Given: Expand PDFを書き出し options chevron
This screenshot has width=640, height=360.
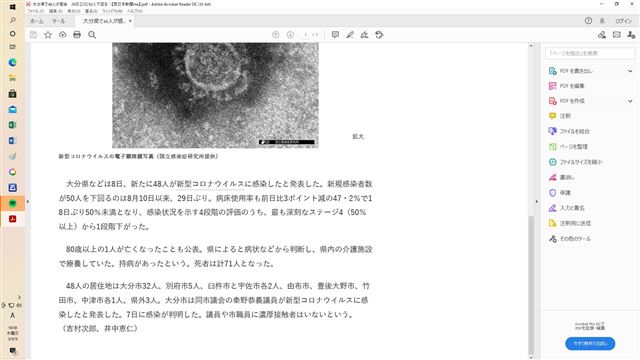Looking at the screenshot, I should tap(630, 71).
